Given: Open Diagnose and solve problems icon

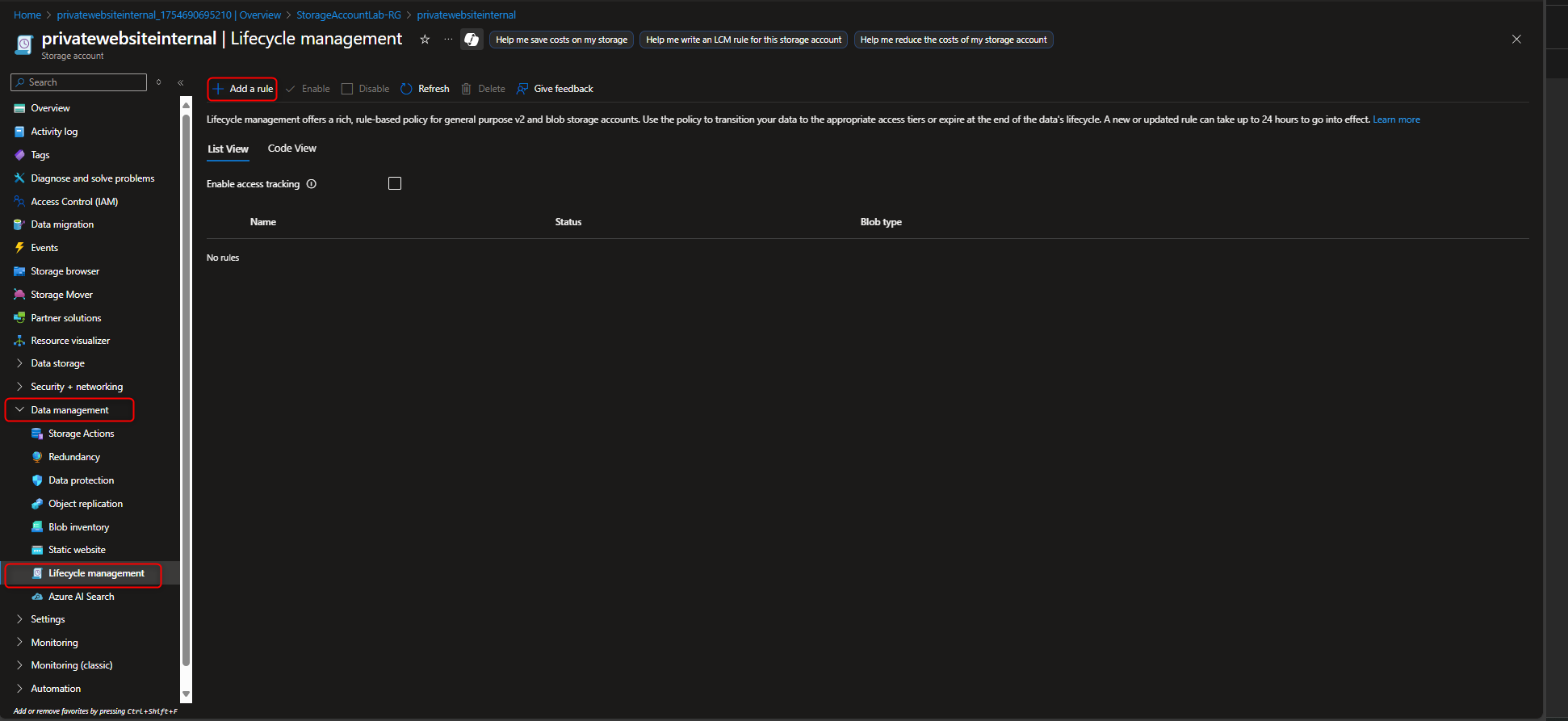Looking at the screenshot, I should pos(19,178).
